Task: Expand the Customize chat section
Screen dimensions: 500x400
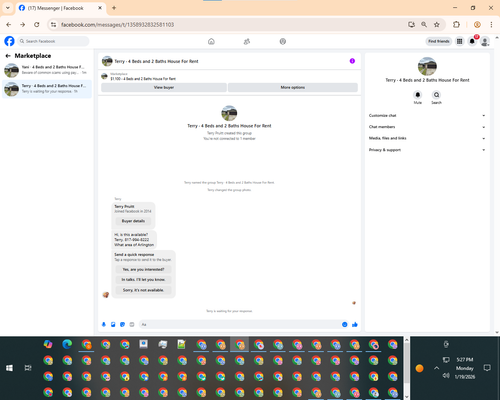Action: (x=427, y=115)
